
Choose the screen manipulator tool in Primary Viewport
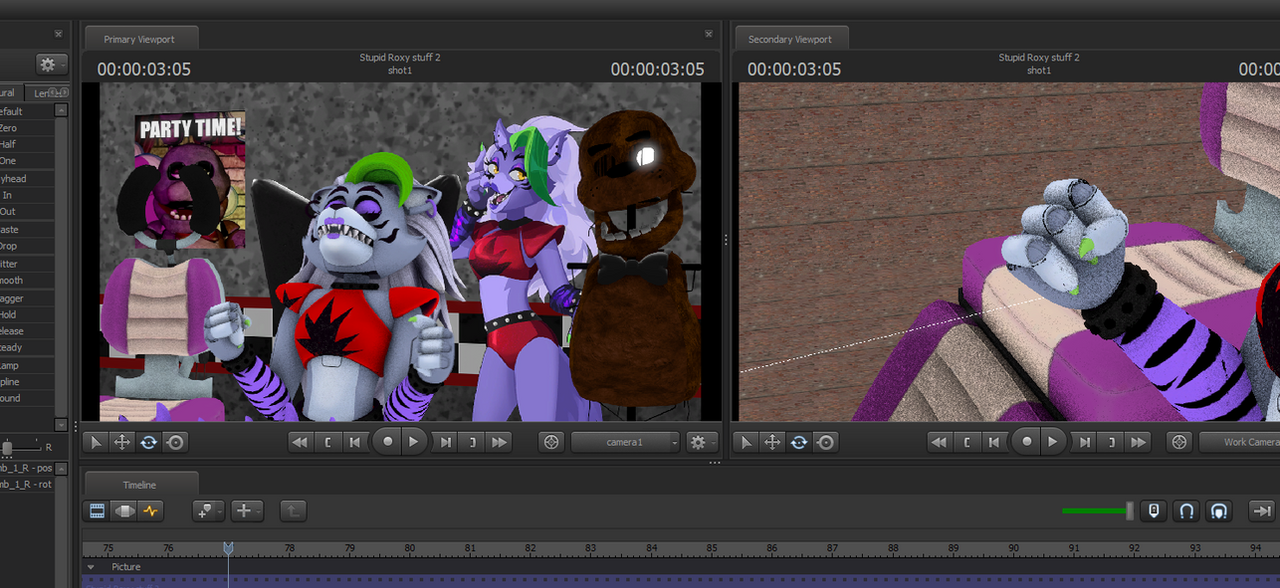(175, 441)
